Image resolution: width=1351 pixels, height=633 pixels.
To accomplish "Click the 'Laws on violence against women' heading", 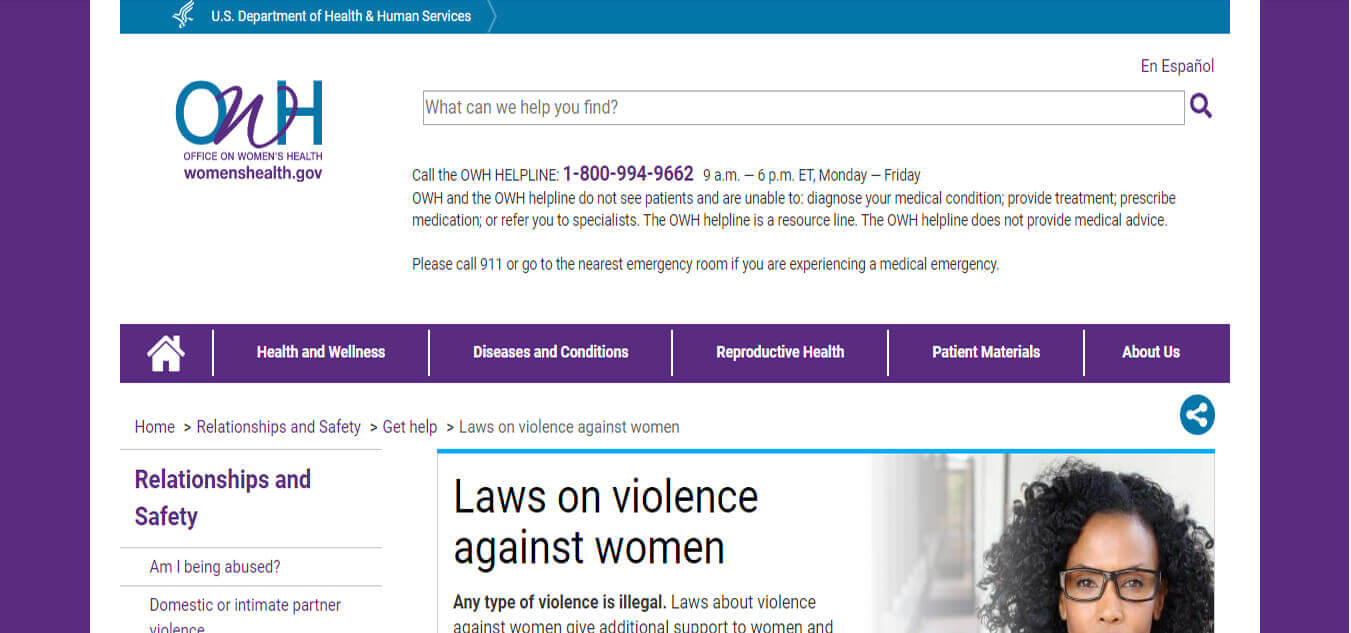I will click(606, 522).
